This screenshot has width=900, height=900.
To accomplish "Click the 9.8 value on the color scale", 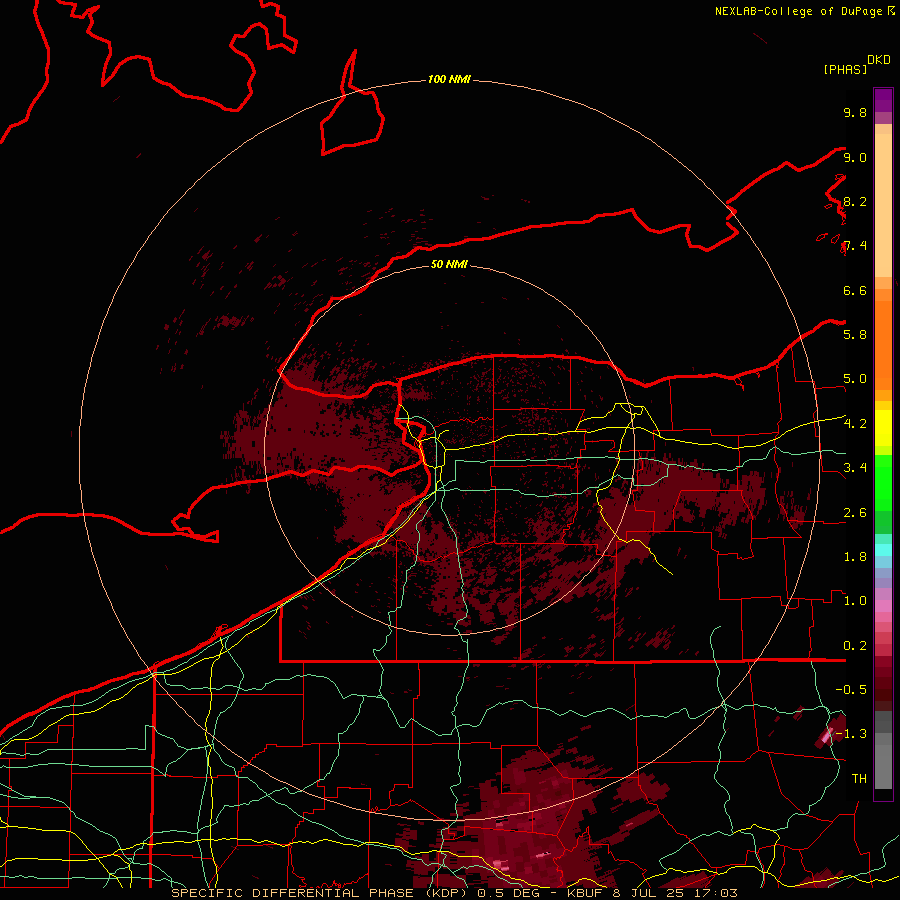I will click(x=855, y=112).
